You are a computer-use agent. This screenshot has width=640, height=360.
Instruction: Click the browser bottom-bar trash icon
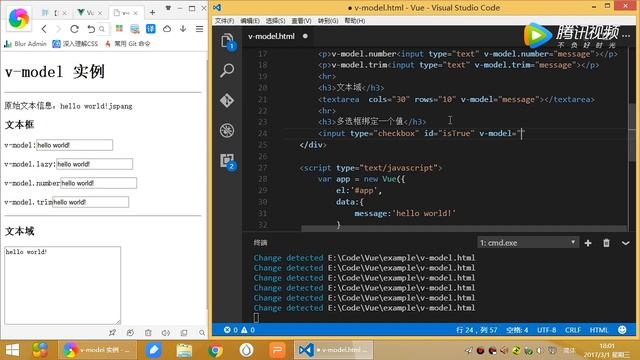tap(148, 333)
